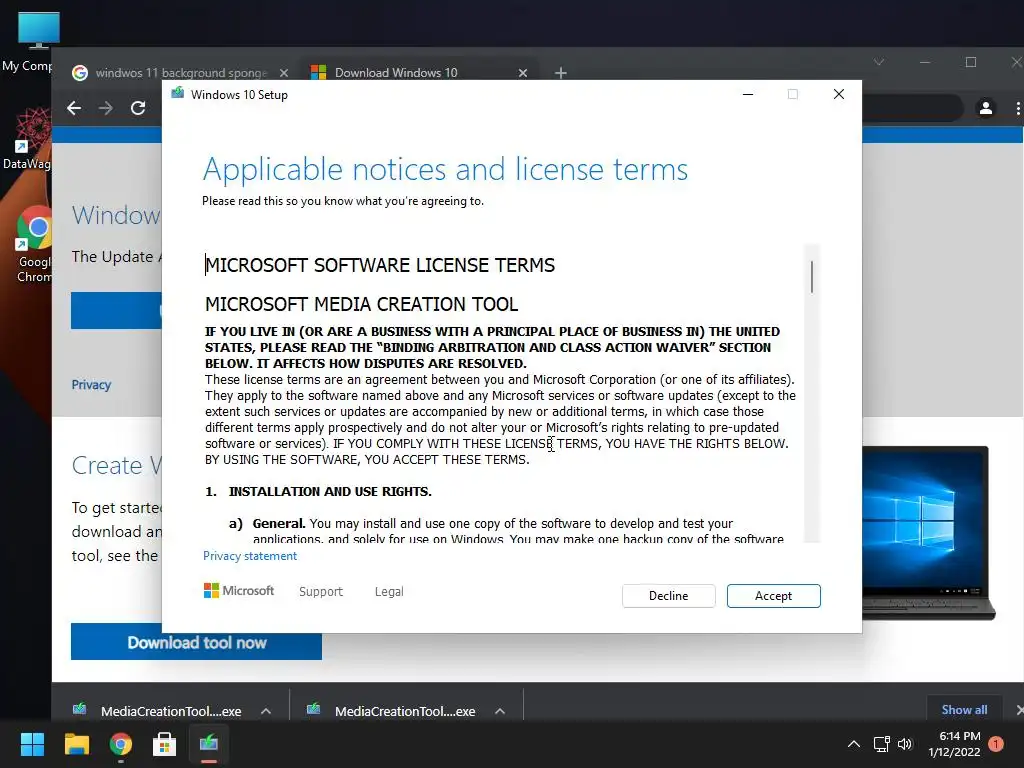The width and height of the screenshot is (1024, 768).
Task: Minimize the Windows 10 Setup window
Action: point(748,94)
